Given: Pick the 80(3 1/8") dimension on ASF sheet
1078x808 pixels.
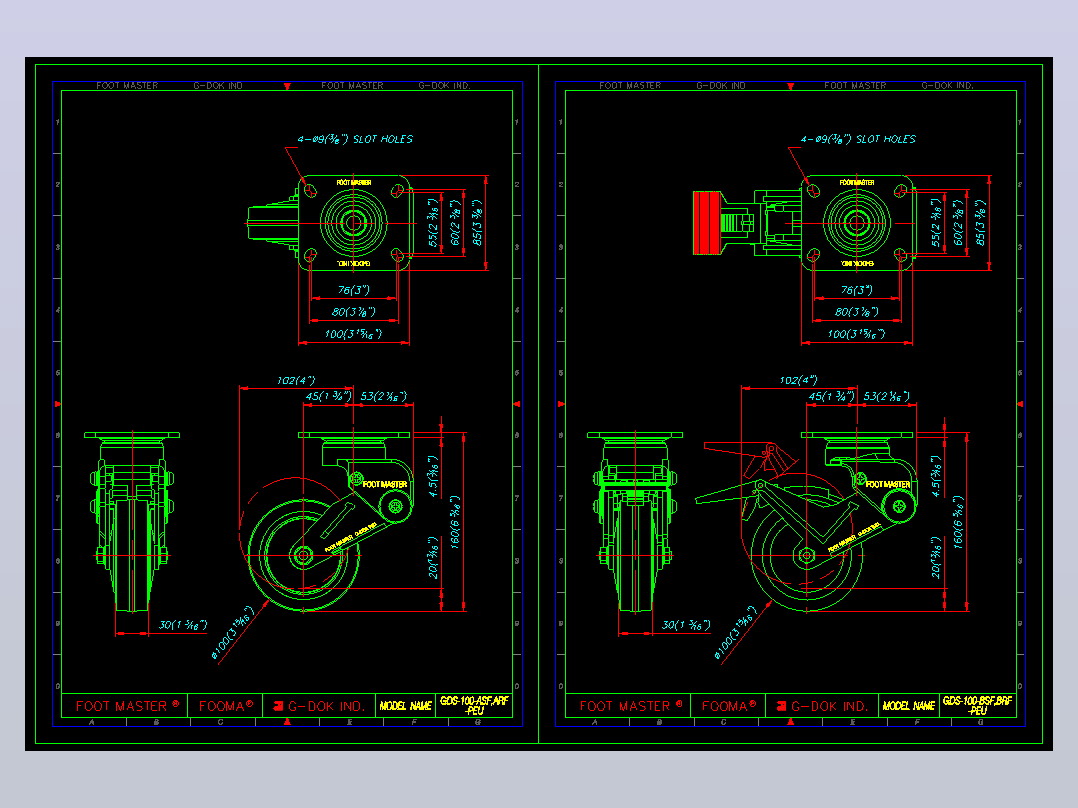Looking at the screenshot, I should 354,312.
